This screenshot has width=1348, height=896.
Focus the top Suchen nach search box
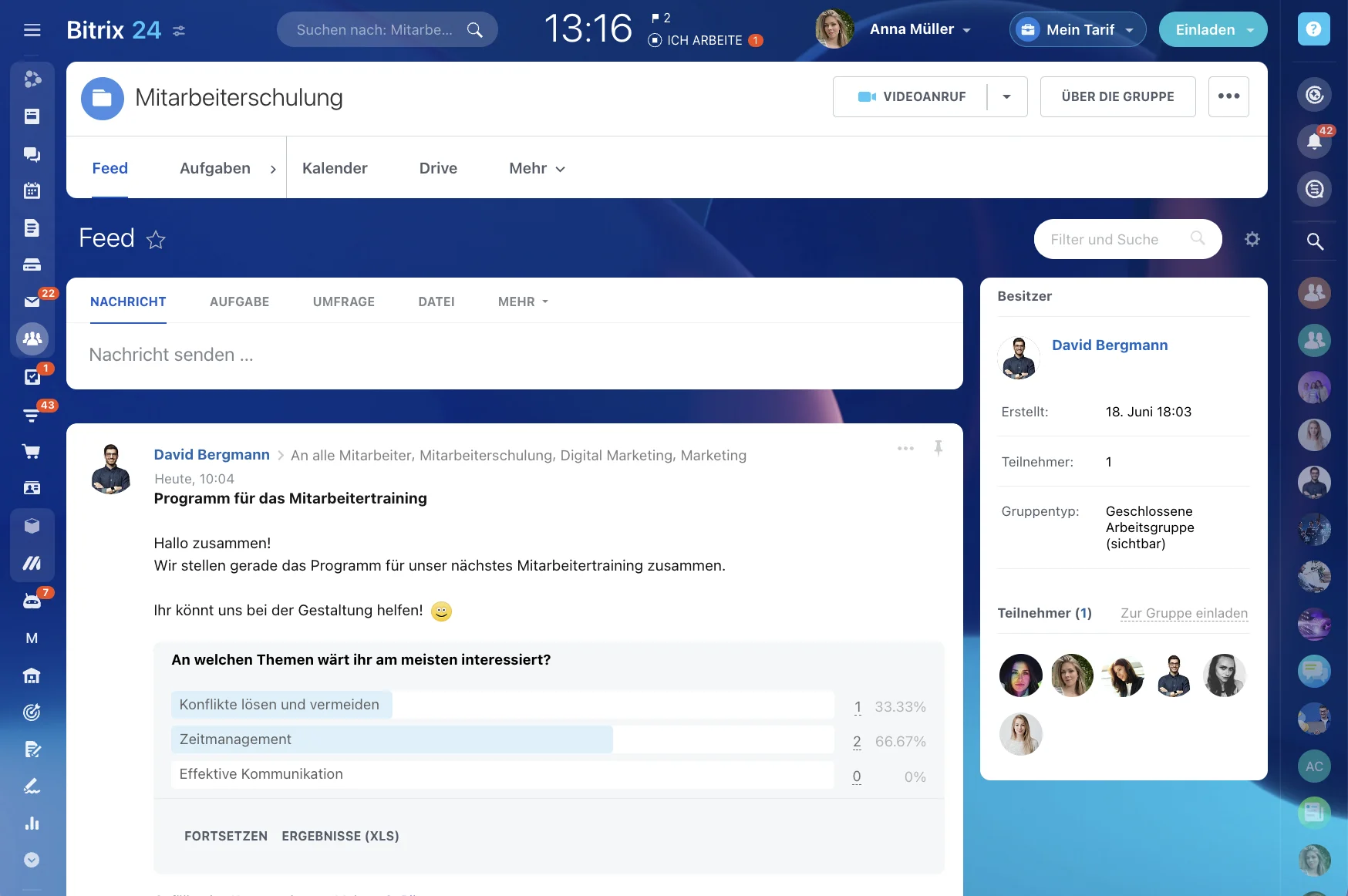point(387,29)
